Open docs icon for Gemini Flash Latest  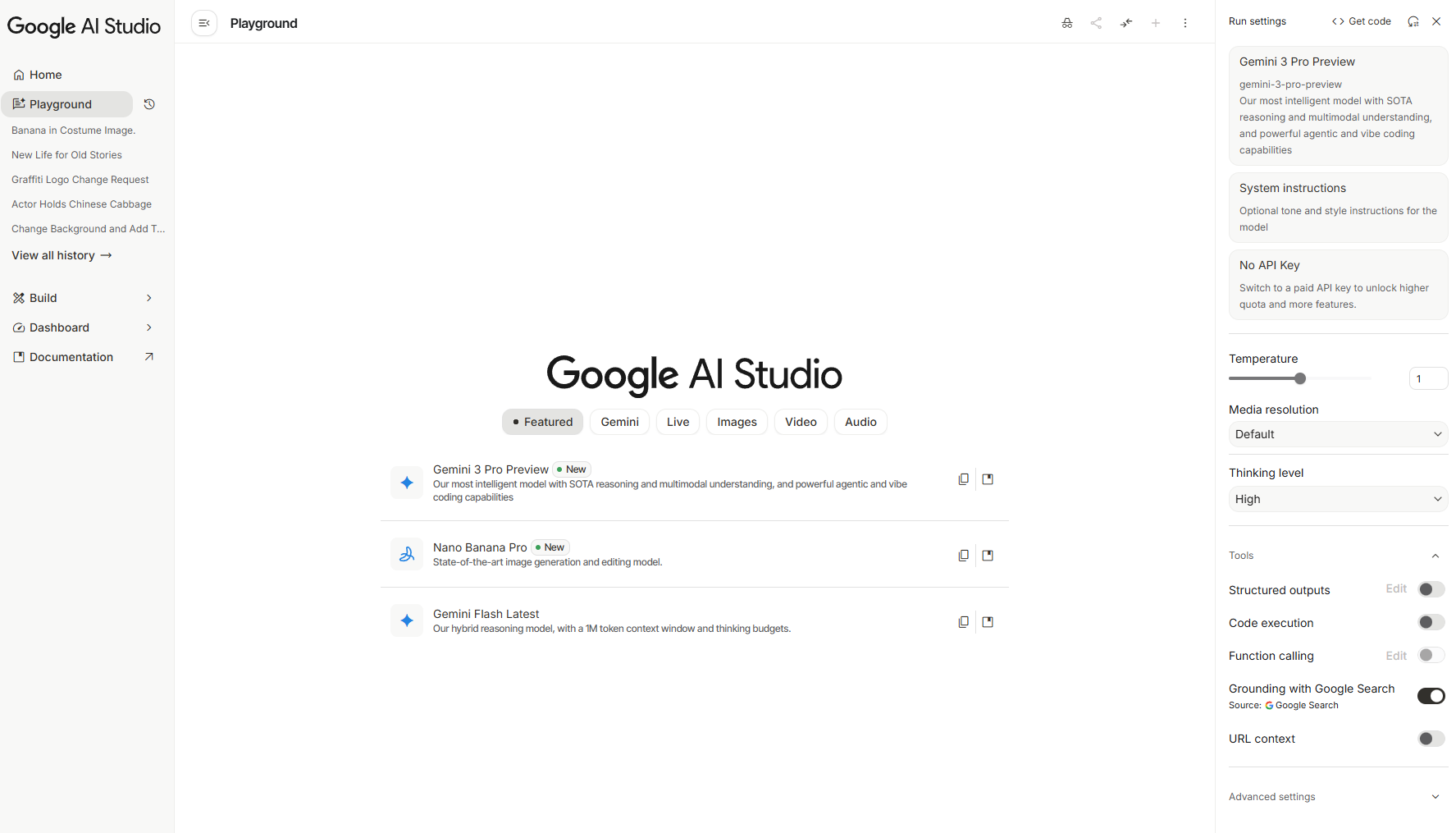(988, 622)
